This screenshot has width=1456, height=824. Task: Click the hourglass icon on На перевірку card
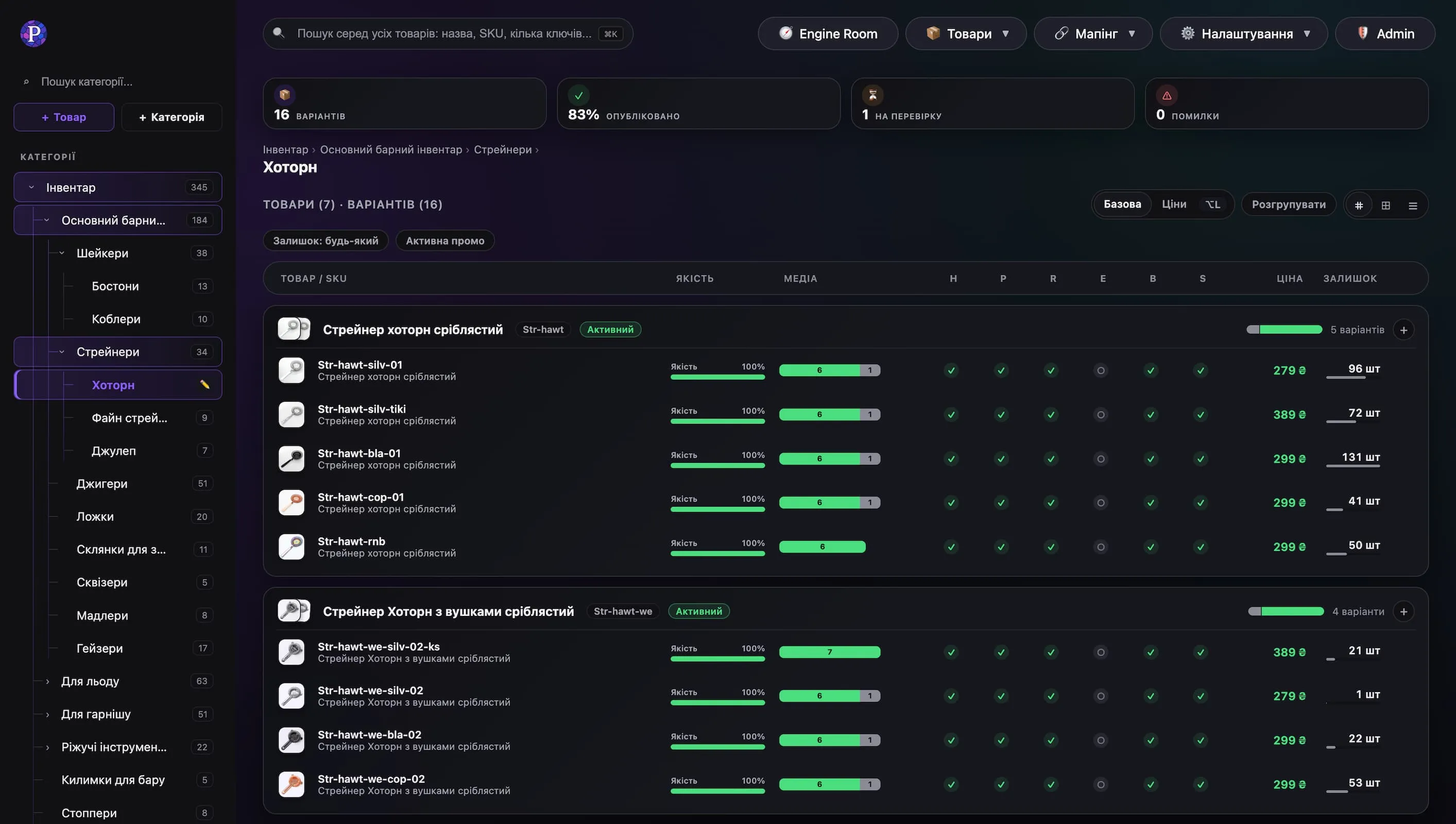pos(872,95)
